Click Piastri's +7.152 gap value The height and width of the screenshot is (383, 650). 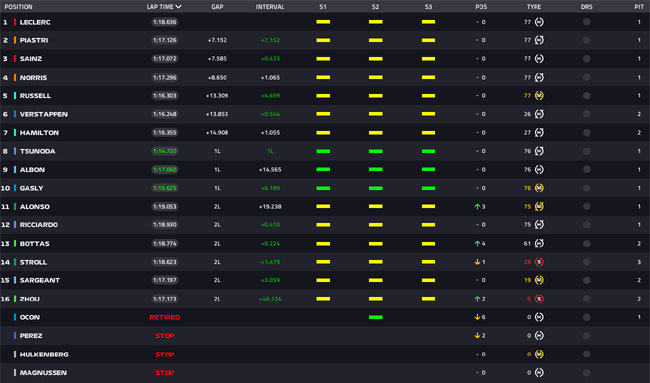(217, 40)
